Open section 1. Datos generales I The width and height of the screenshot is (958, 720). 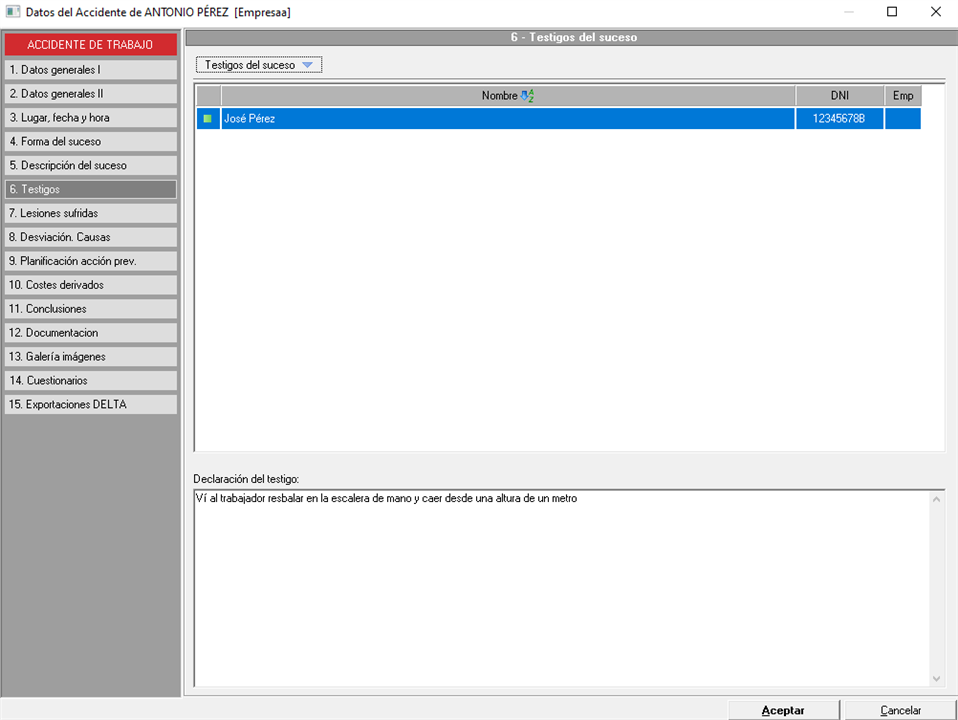click(90, 70)
